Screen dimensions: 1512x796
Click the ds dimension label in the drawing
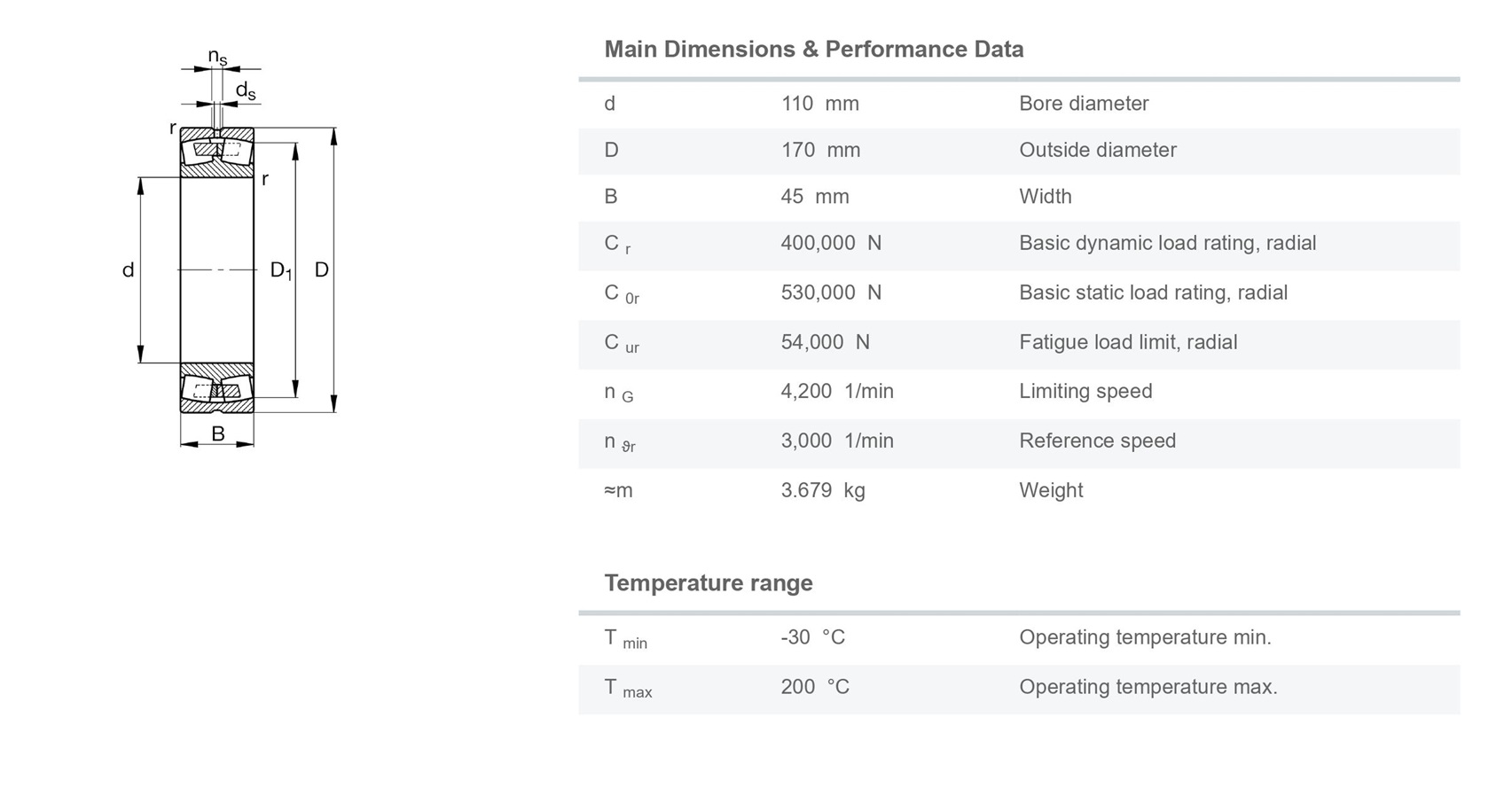[x=246, y=90]
